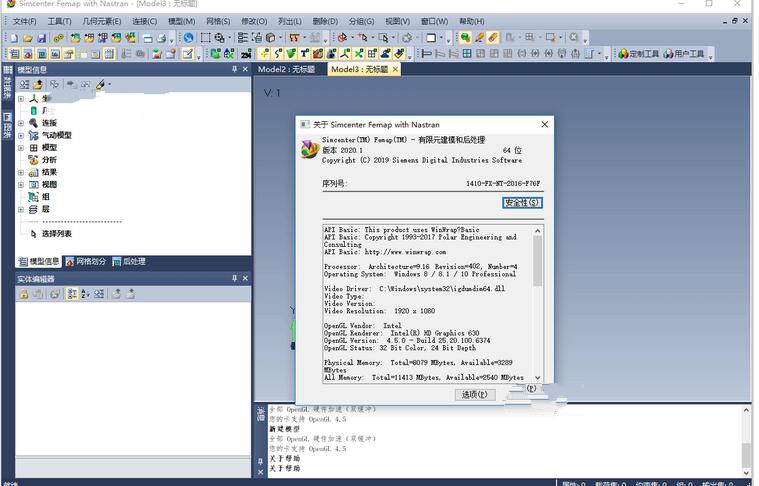Switch to the Model2 : 无标题 tab
The image size is (759, 486).
pos(286,69)
